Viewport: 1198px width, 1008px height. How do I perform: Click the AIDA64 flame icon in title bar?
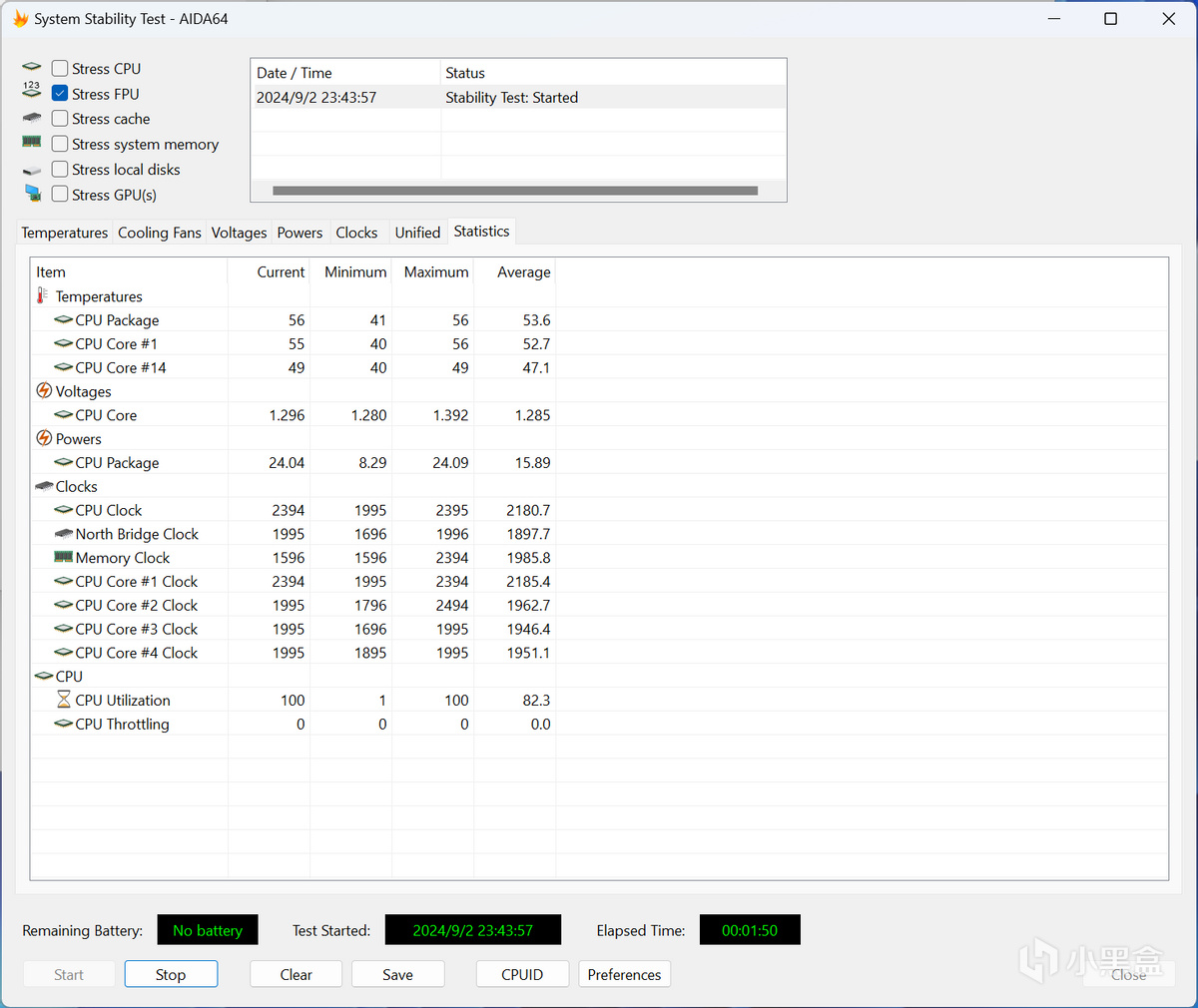click(20, 19)
